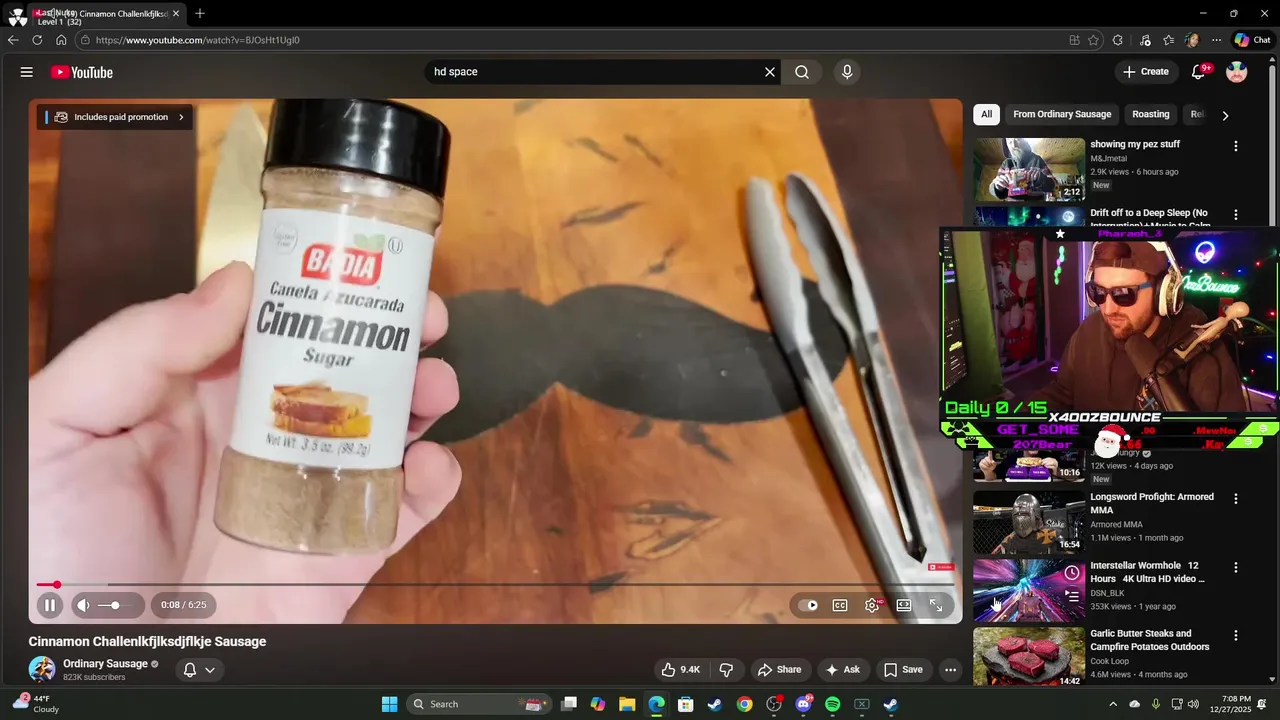1280x720 pixels.
Task: Open a new browser tab
Action: [200, 14]
